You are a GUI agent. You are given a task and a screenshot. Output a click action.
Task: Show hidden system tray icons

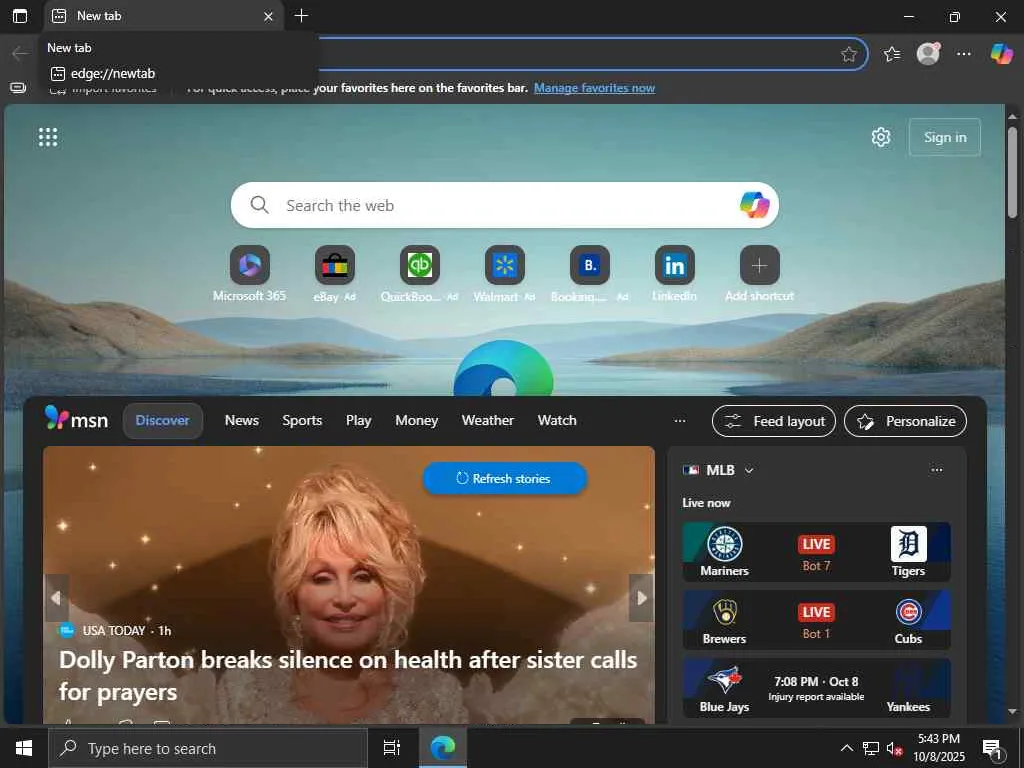tap(846, 748)
